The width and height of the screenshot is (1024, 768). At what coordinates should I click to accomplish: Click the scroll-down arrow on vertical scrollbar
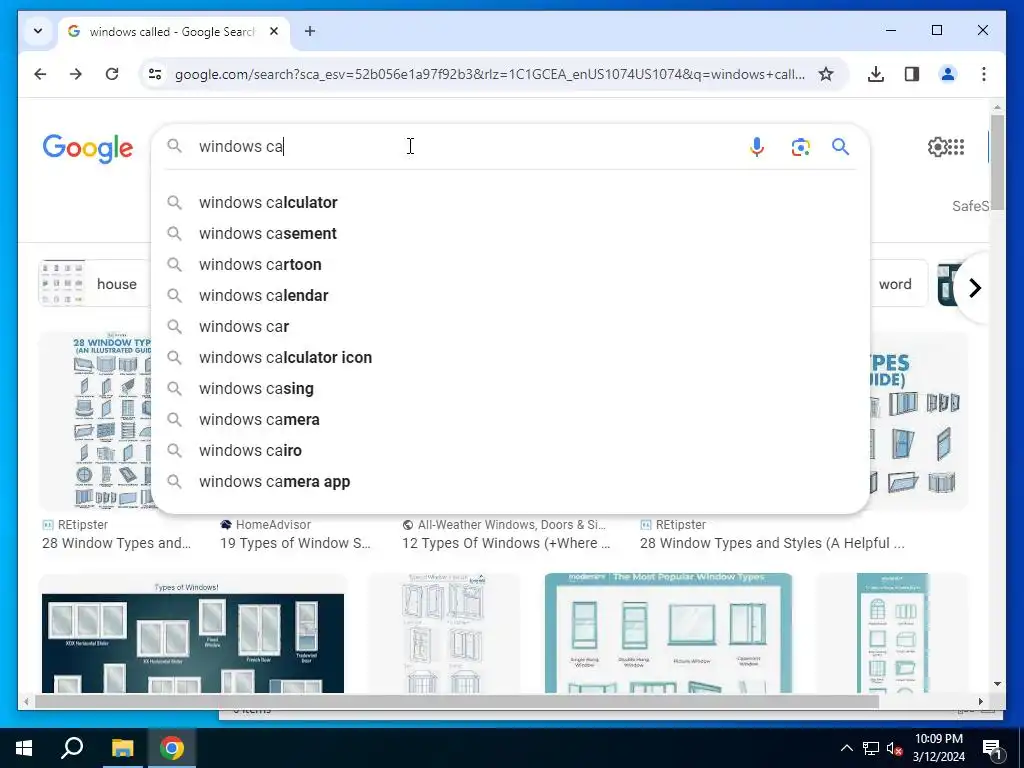click(x=997, y=684)
